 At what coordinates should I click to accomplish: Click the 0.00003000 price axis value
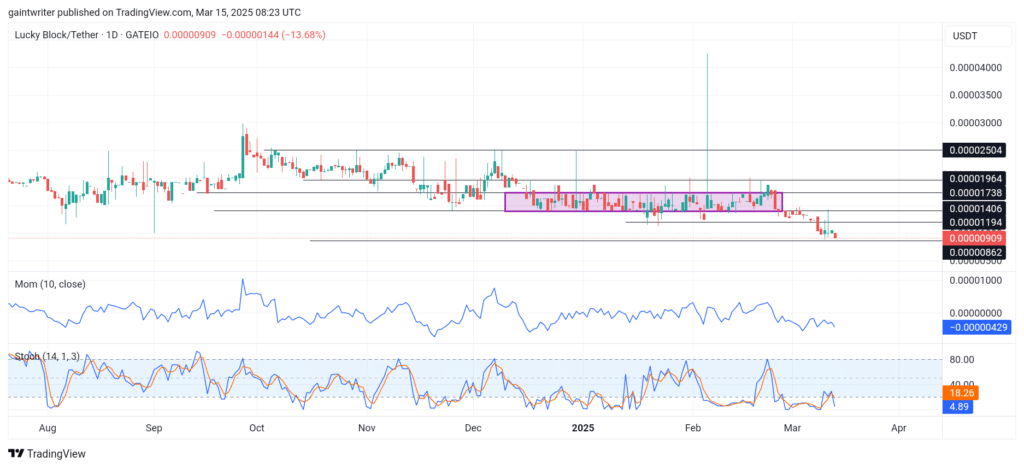pyautogui.click(x=976, y=123)
